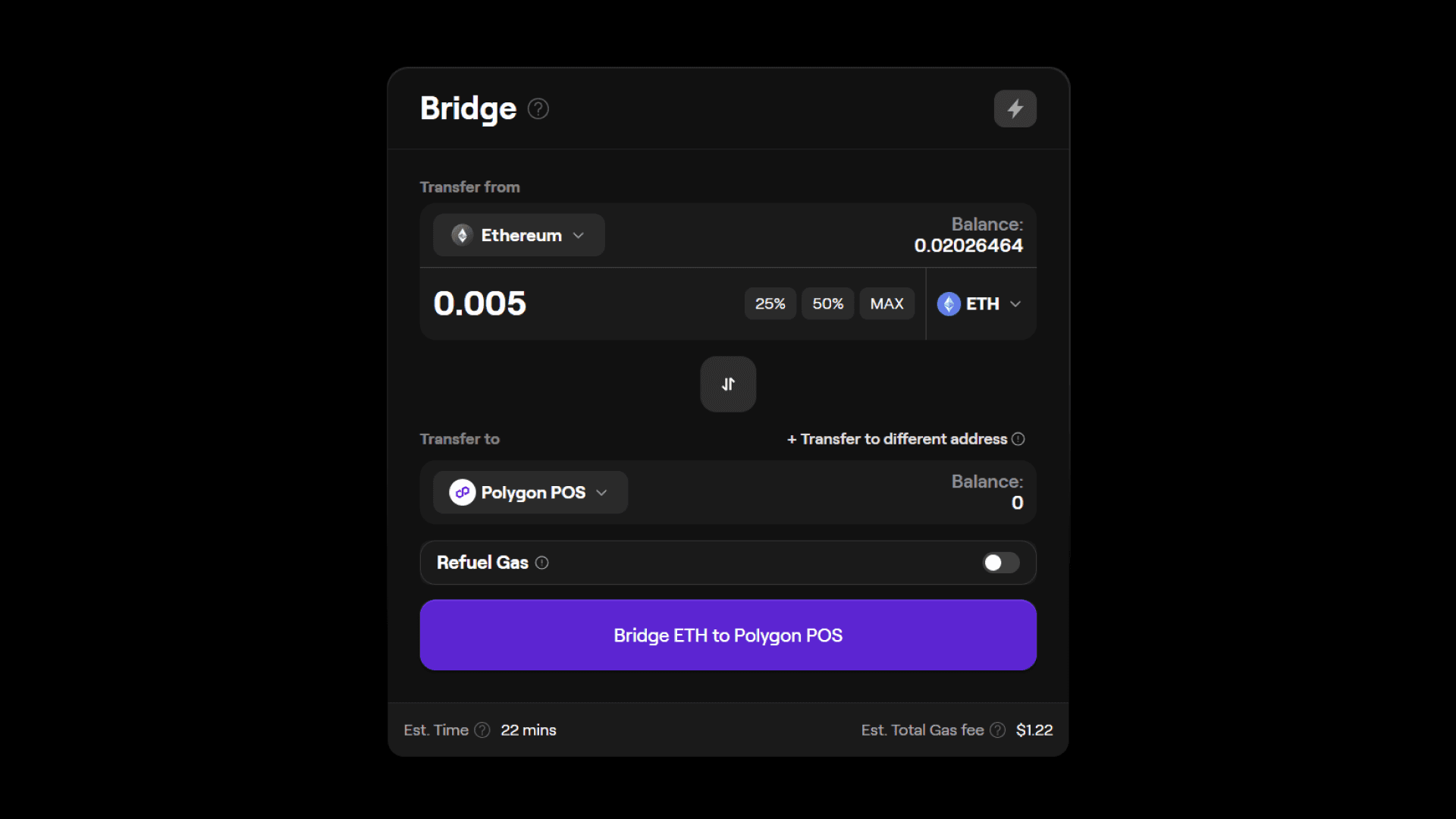This screenshot has height=819, width=1456.
Task: Open the Ethereum source network dropdown
Action: pos(519,235)
